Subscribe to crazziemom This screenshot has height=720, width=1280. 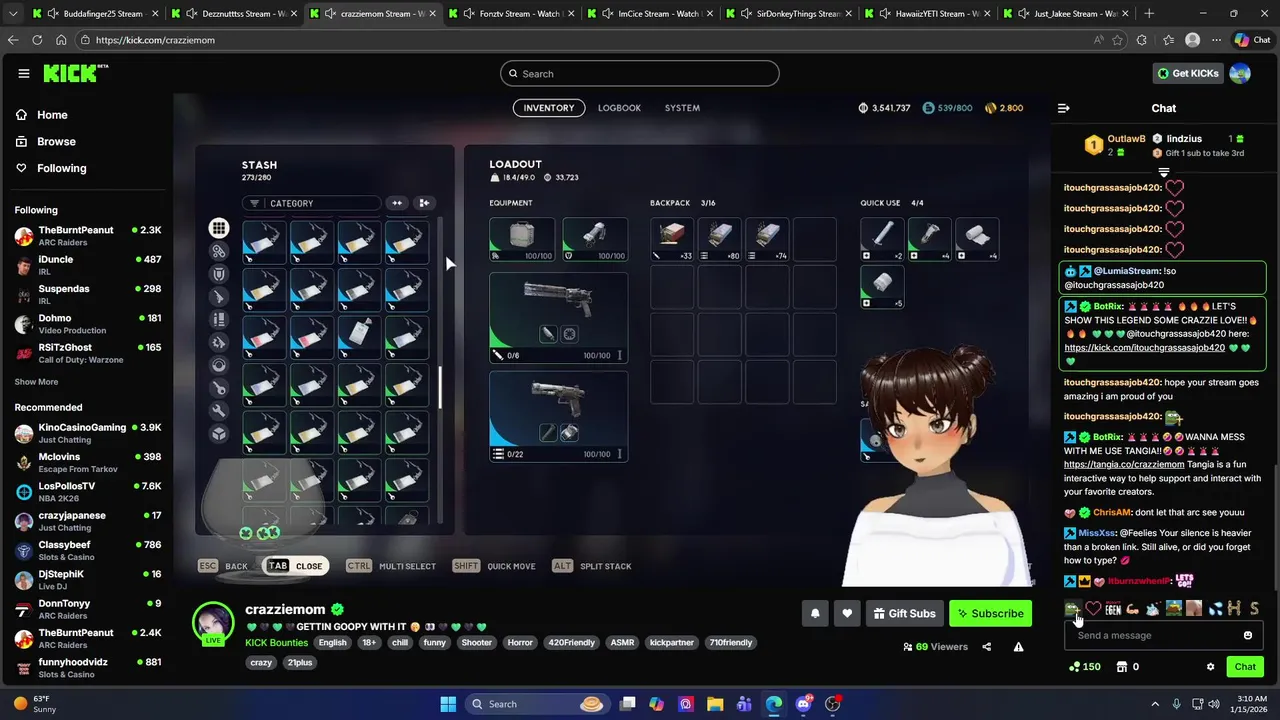pos(990,613)
